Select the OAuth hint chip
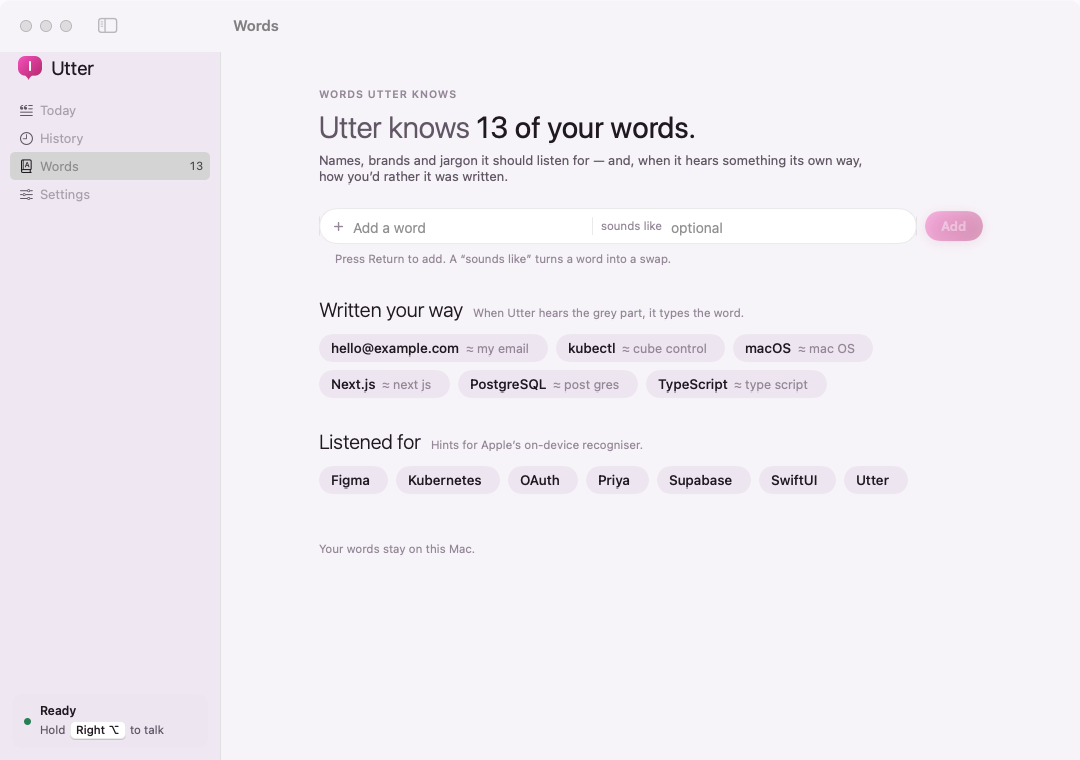This screenshot has width=1080, height=760. (x=543, y=480)
